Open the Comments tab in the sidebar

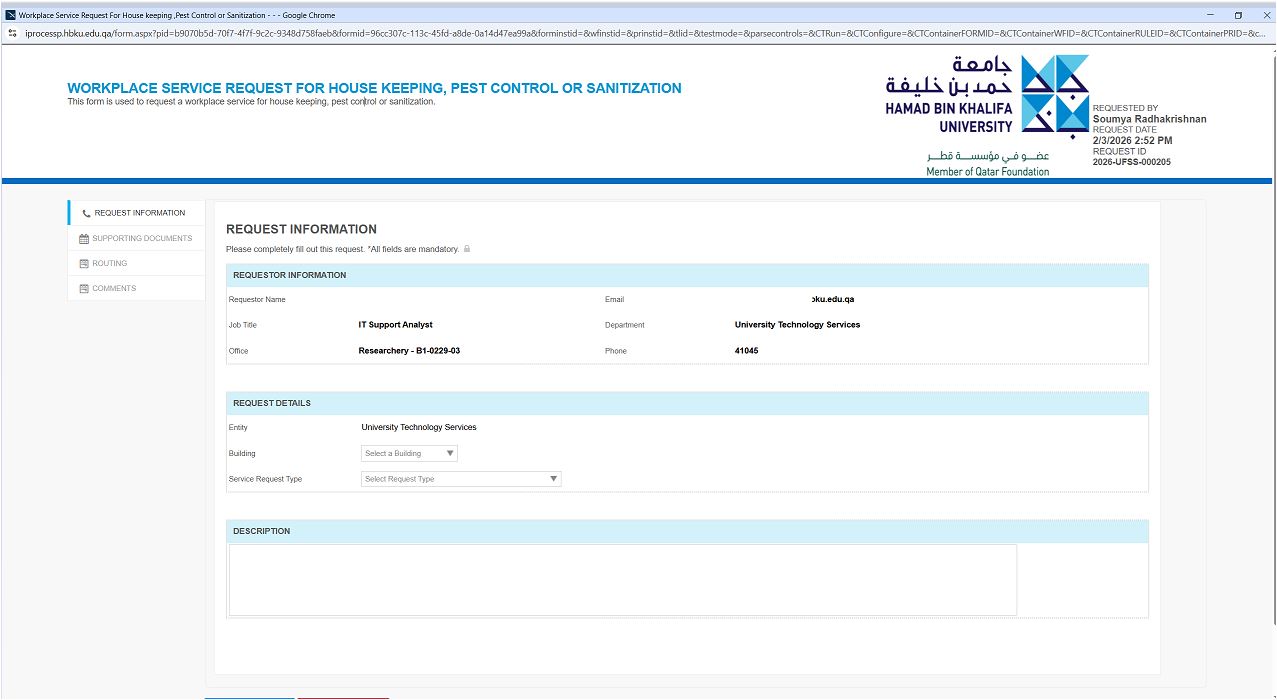click(x=113, y=288)
